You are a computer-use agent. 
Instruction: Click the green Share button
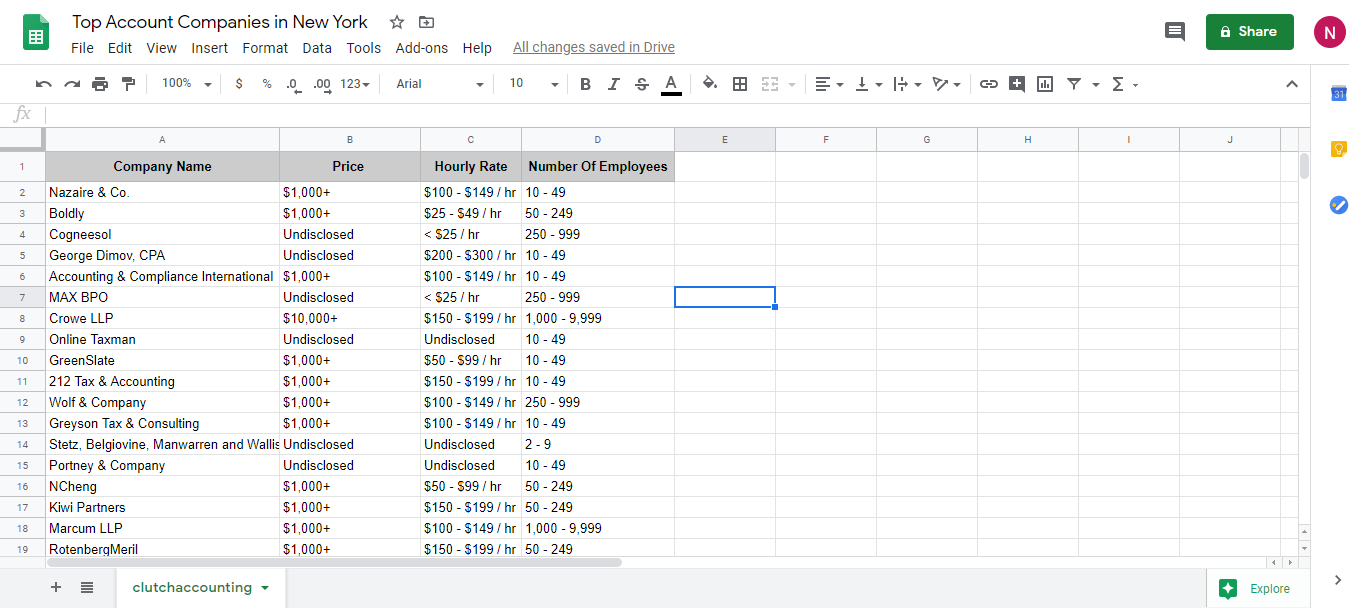1250,32
